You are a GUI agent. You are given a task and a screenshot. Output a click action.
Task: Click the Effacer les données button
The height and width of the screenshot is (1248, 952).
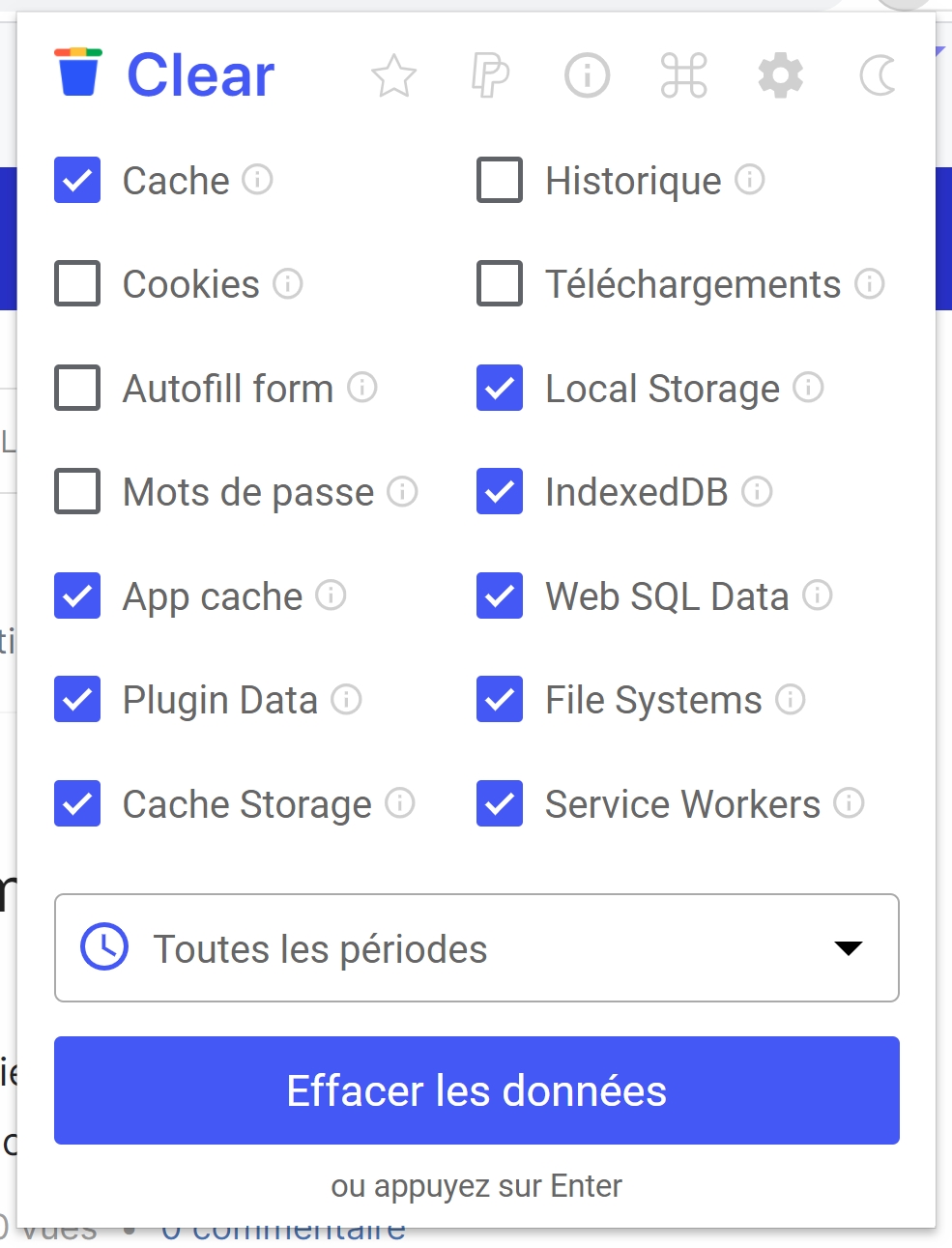click(x=476, y=1090)
